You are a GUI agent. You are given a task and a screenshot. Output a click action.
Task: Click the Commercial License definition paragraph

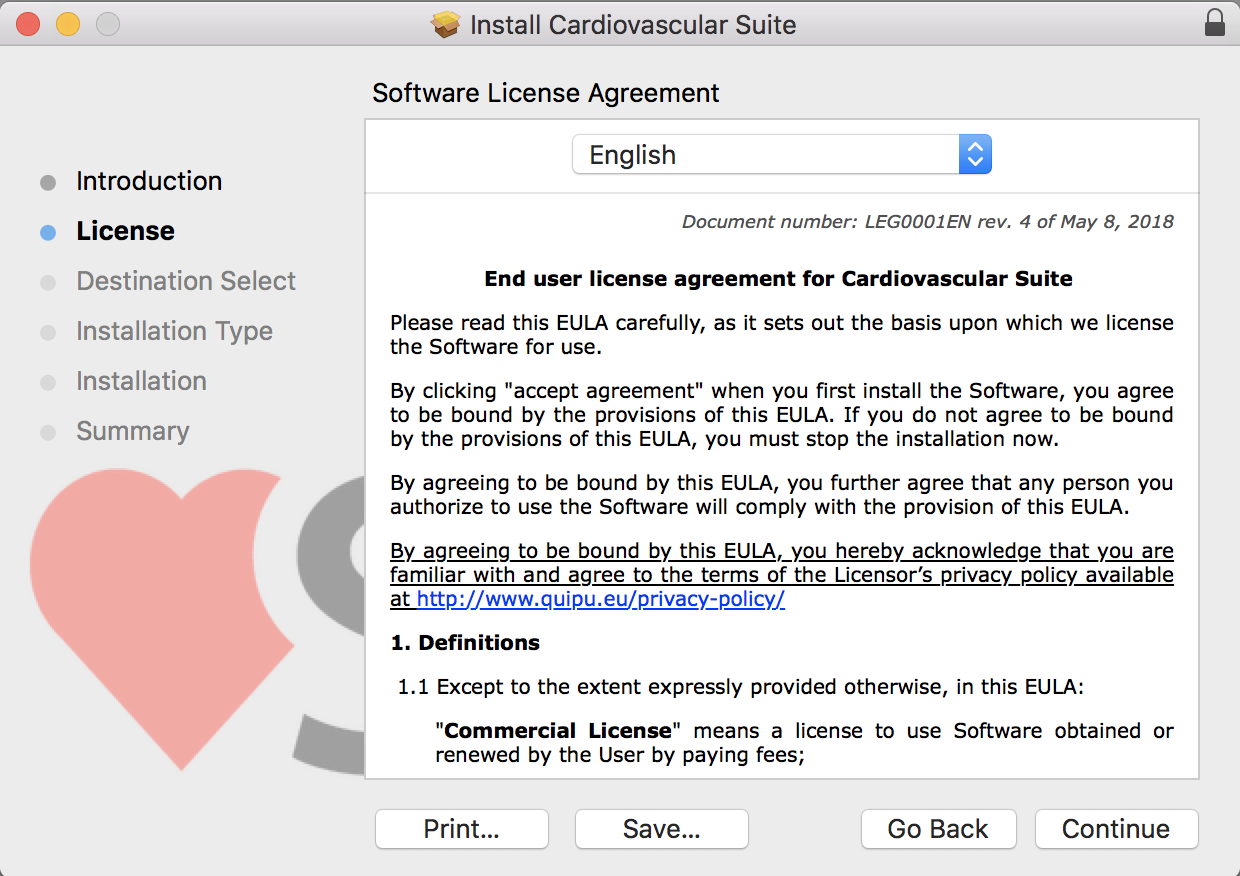coord(804,743)
